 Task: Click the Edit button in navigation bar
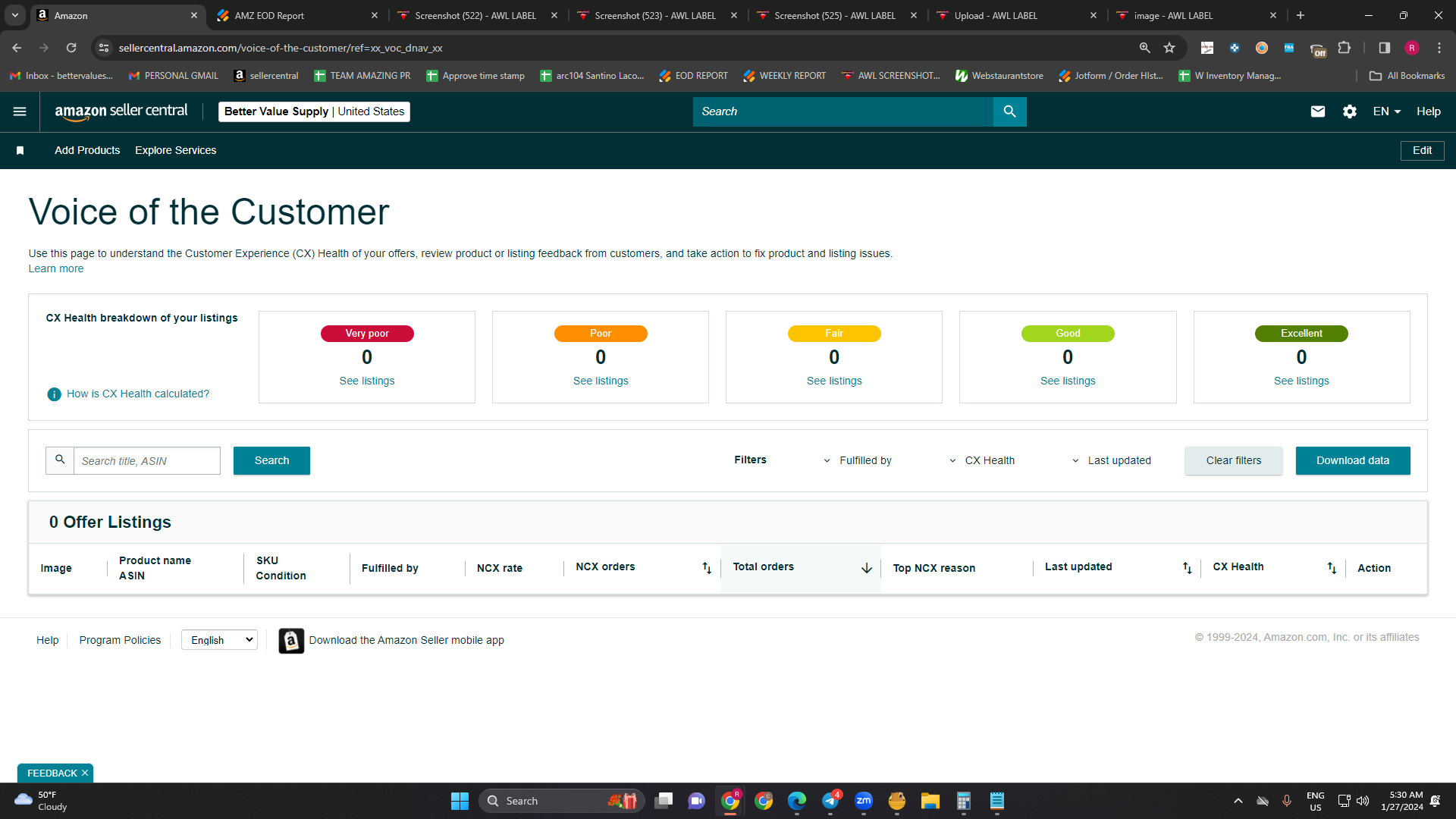coord(1423,151)
